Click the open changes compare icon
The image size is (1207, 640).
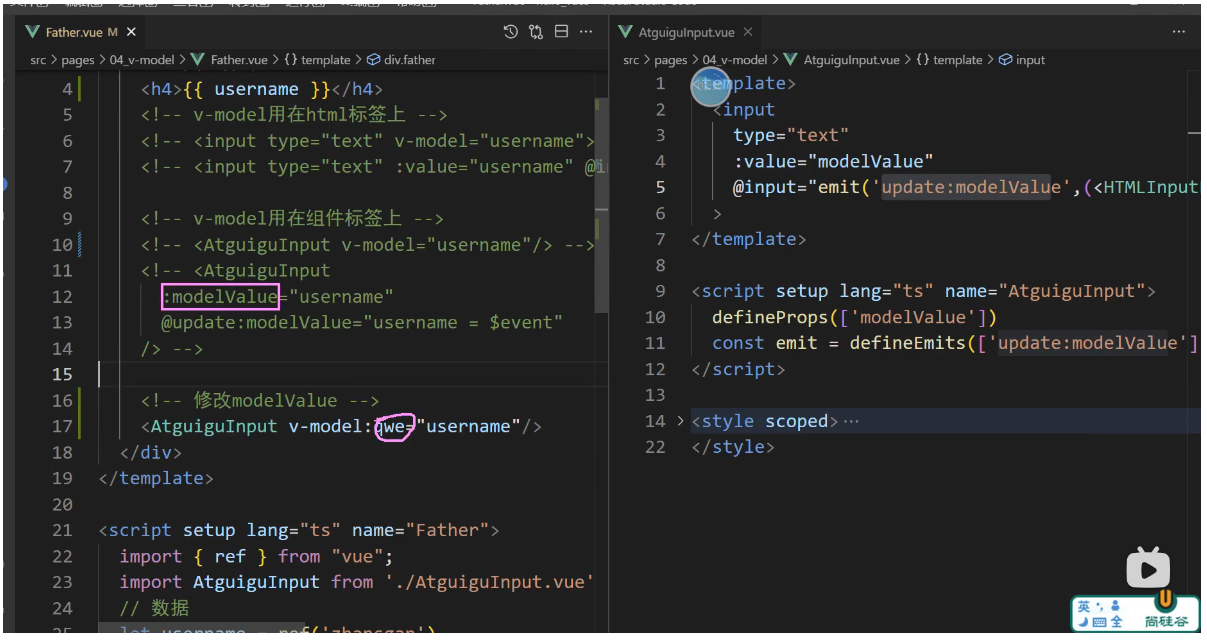point(536,32)
